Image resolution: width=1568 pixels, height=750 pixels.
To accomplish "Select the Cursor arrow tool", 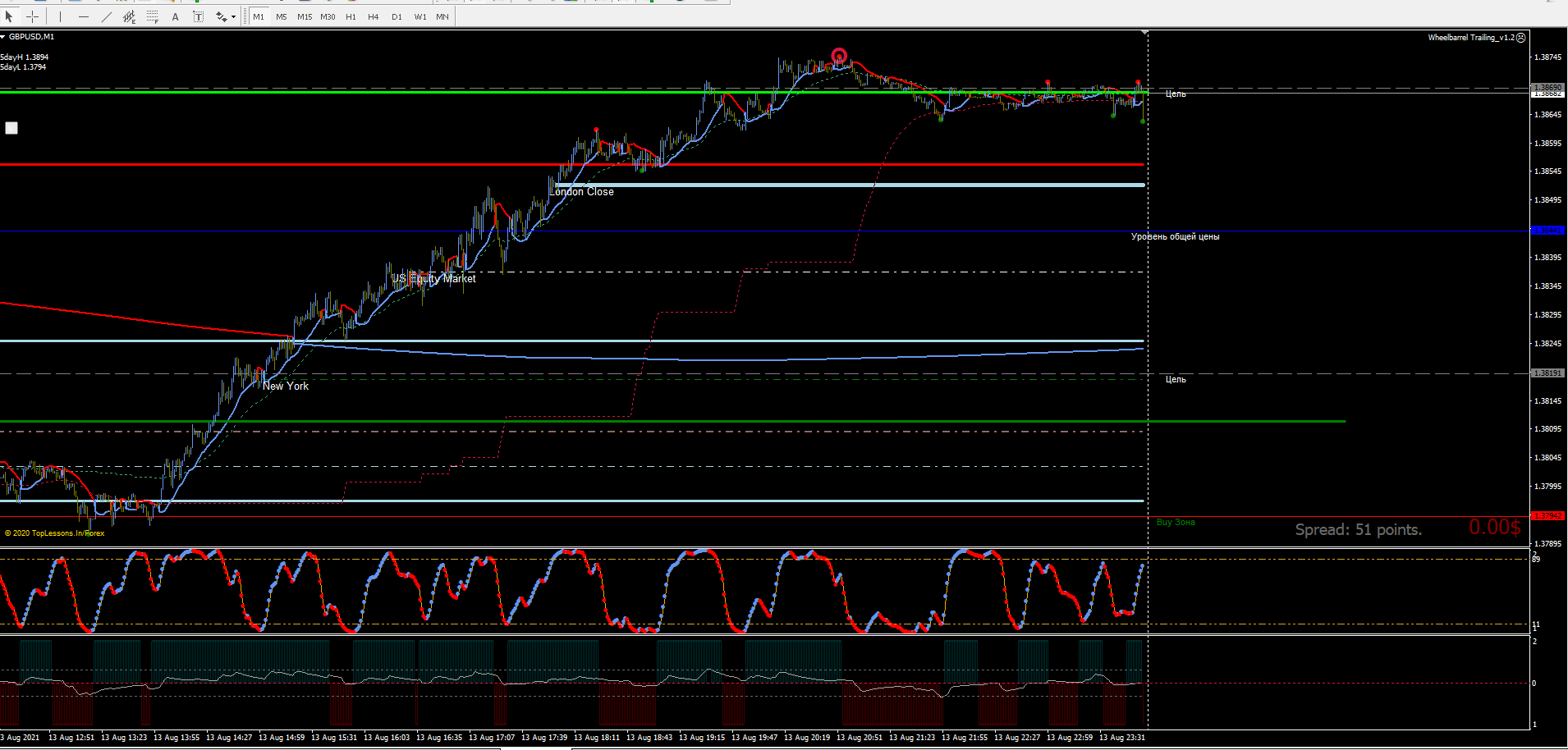I will pos(9,16).
